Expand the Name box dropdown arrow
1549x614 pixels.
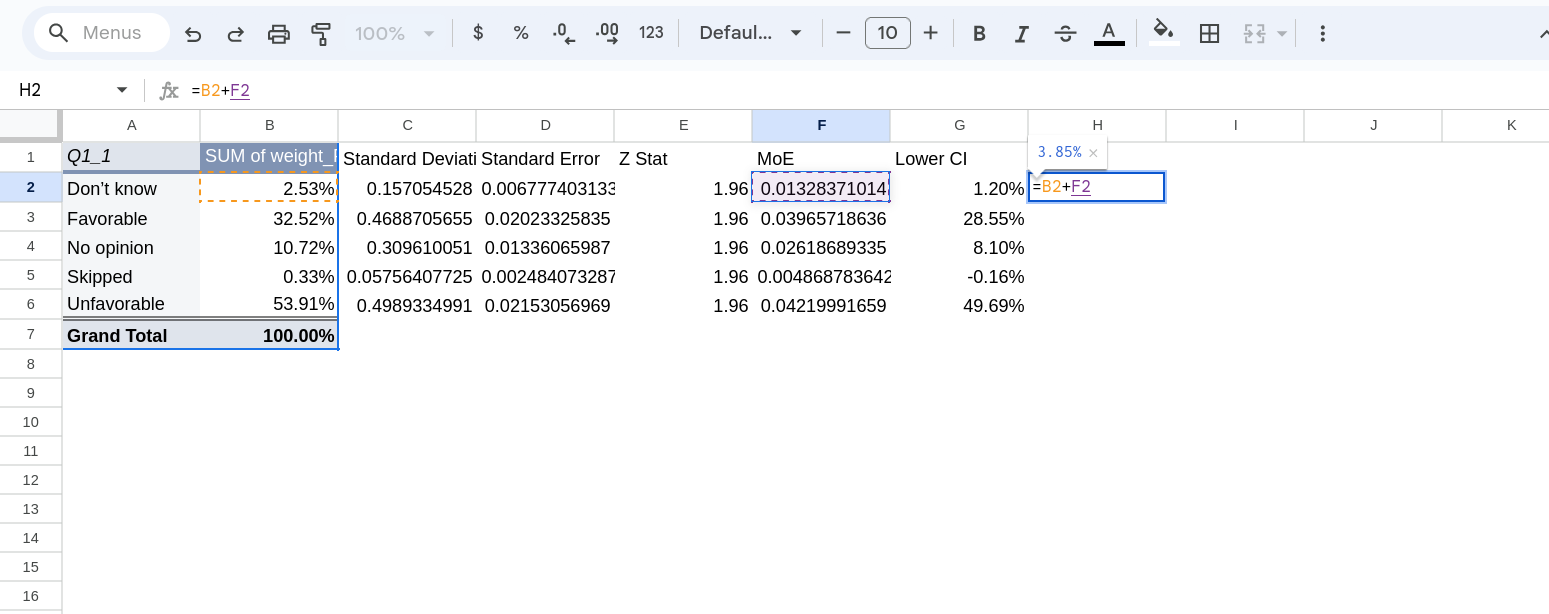122,90
